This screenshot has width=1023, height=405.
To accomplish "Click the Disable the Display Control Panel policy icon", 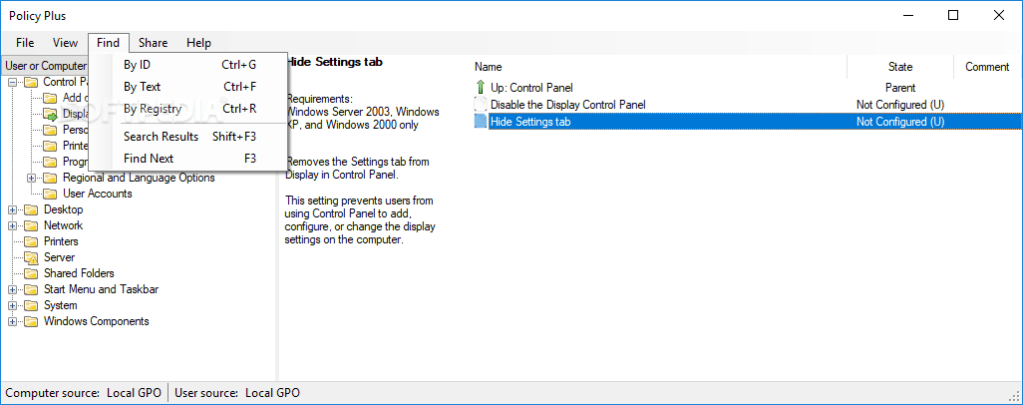I will click(x=480, y=104).
